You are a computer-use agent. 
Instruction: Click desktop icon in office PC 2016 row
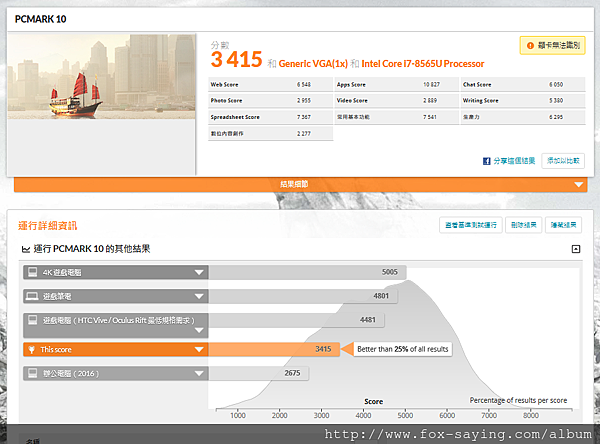click(x=33, y=373)
